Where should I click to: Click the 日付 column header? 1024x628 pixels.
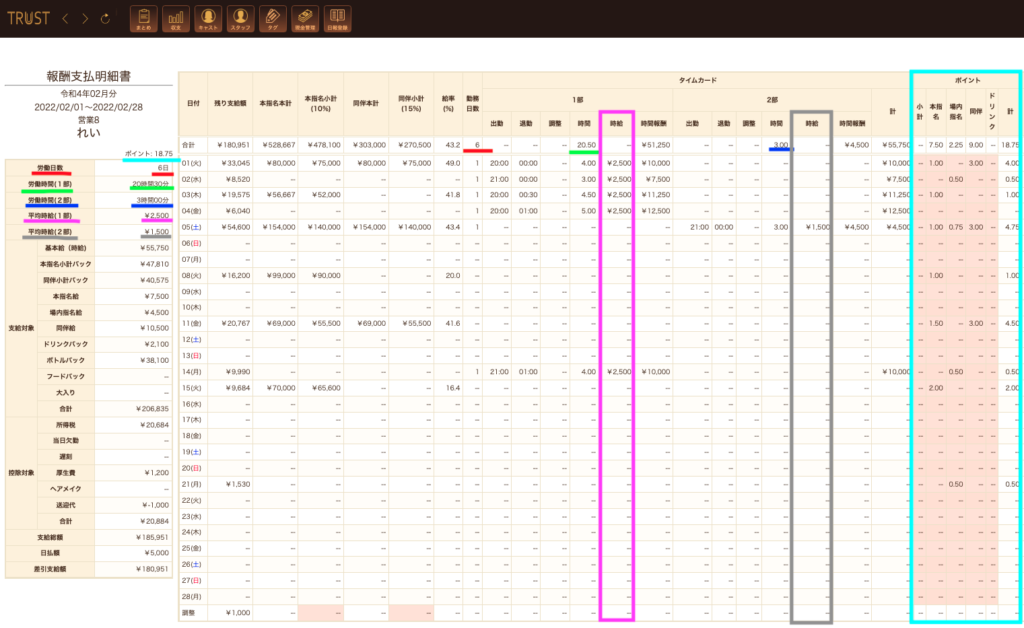click(x=193, y=104)
